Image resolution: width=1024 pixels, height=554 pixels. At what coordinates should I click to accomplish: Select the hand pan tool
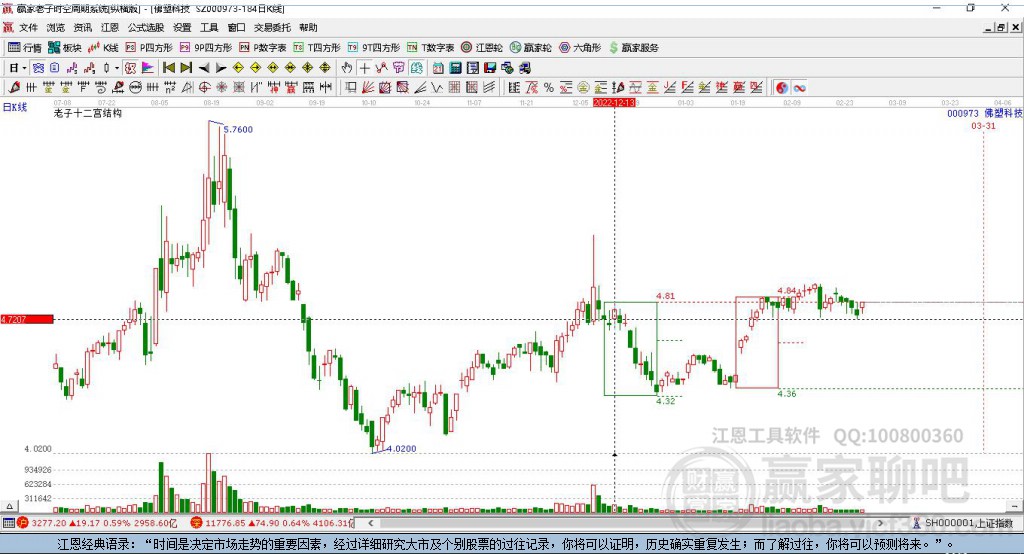(x=346, y=68)
